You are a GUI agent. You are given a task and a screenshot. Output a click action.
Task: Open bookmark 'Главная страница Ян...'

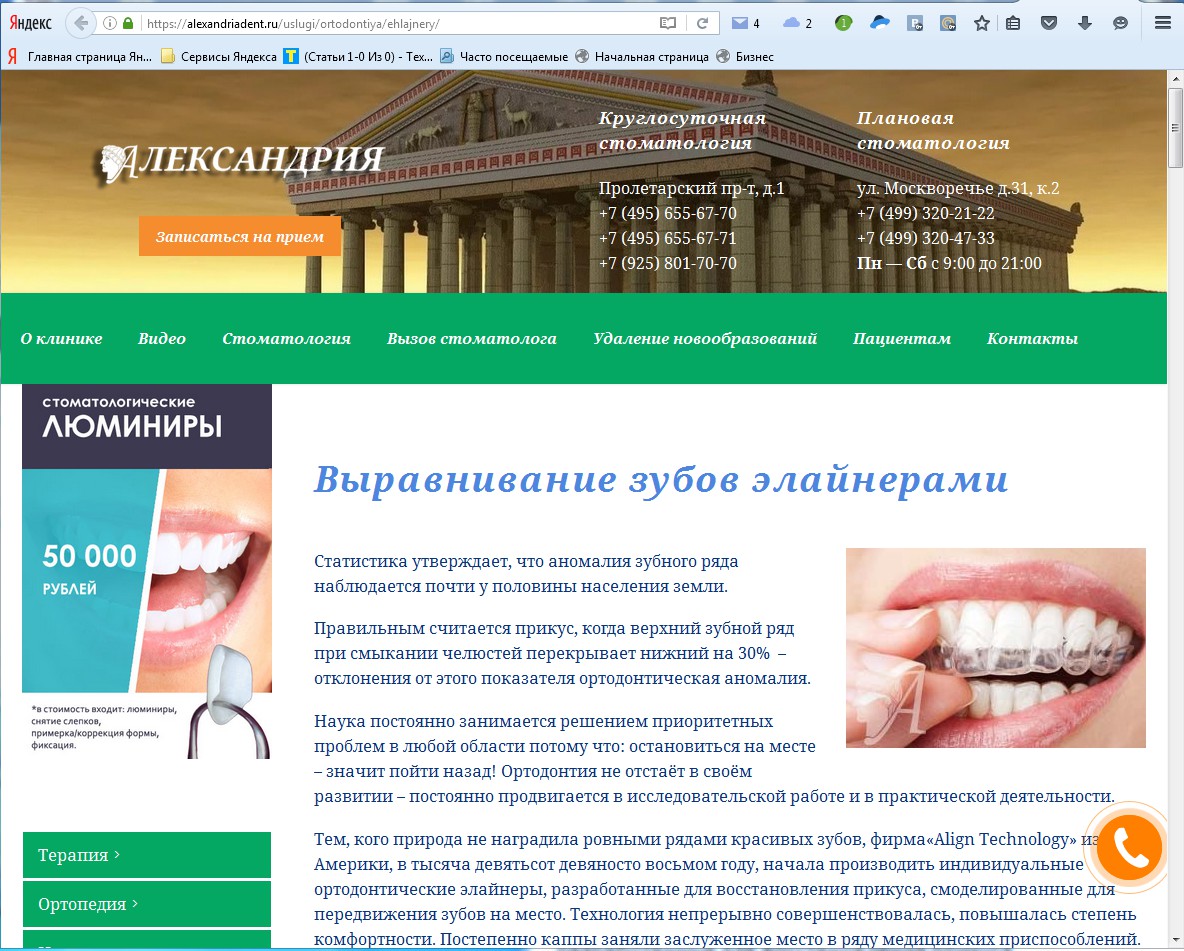(x=80, y=57)
